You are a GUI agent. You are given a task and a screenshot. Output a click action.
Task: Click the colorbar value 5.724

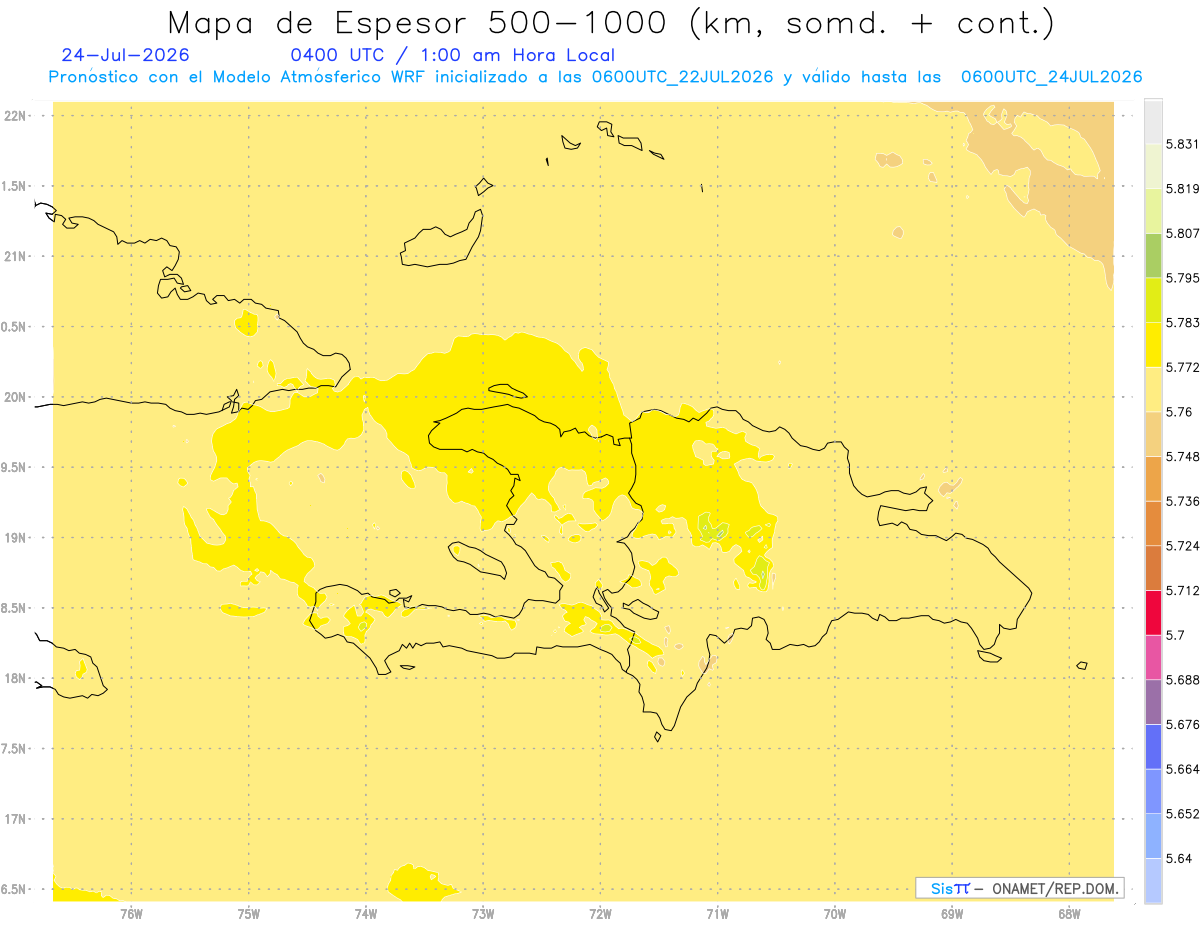(1183, 545)
